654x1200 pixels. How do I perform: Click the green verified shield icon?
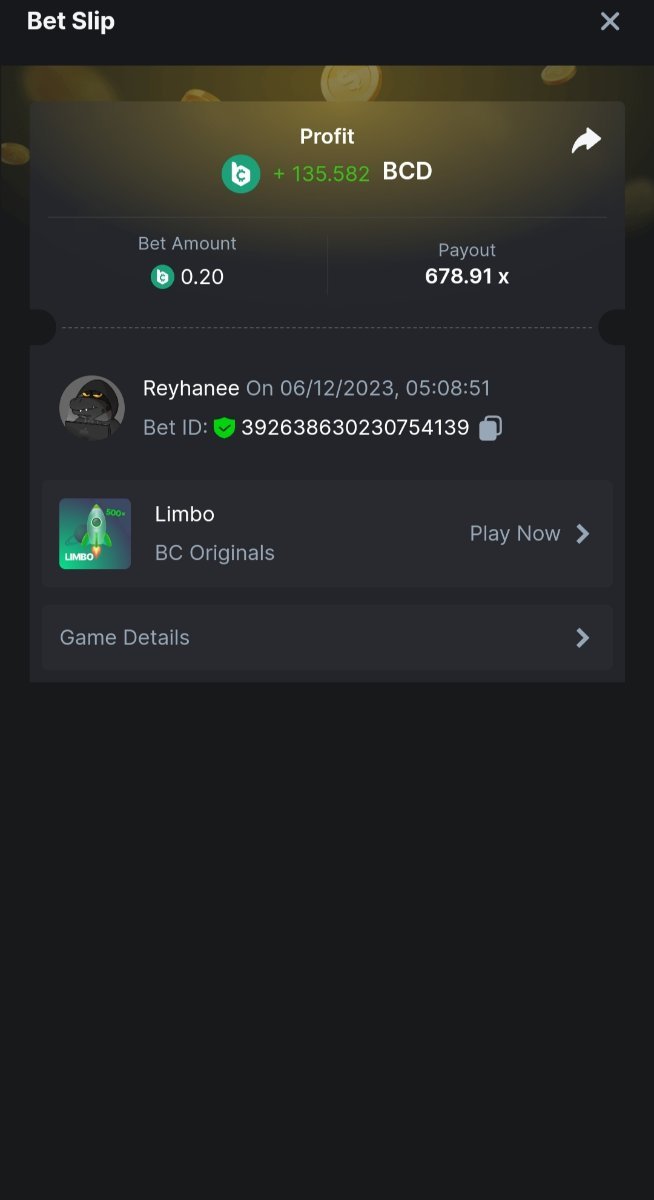pyautogui.click(x=224, y=428)
